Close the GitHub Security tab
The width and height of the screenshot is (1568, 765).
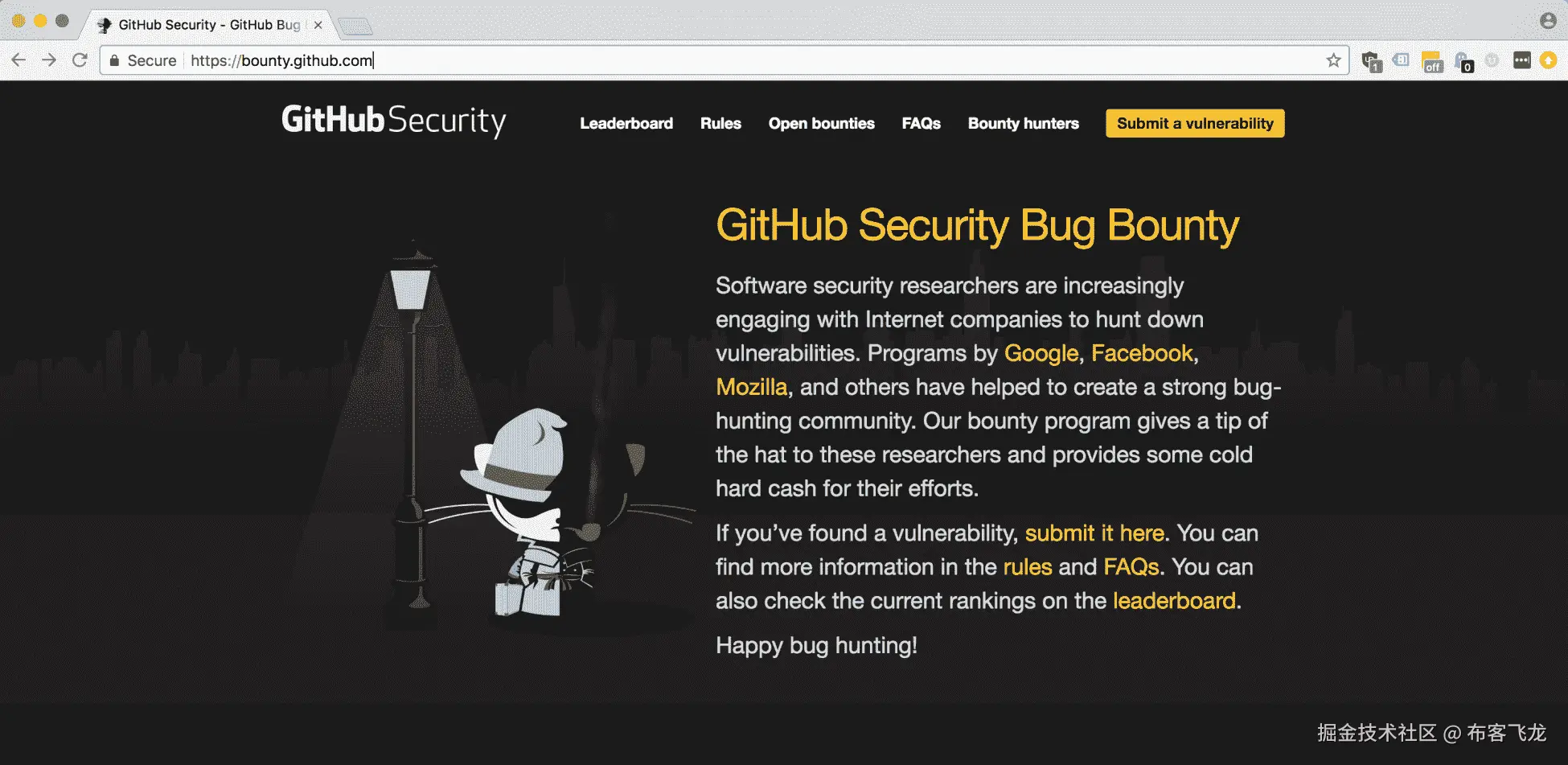click(318, 25)
